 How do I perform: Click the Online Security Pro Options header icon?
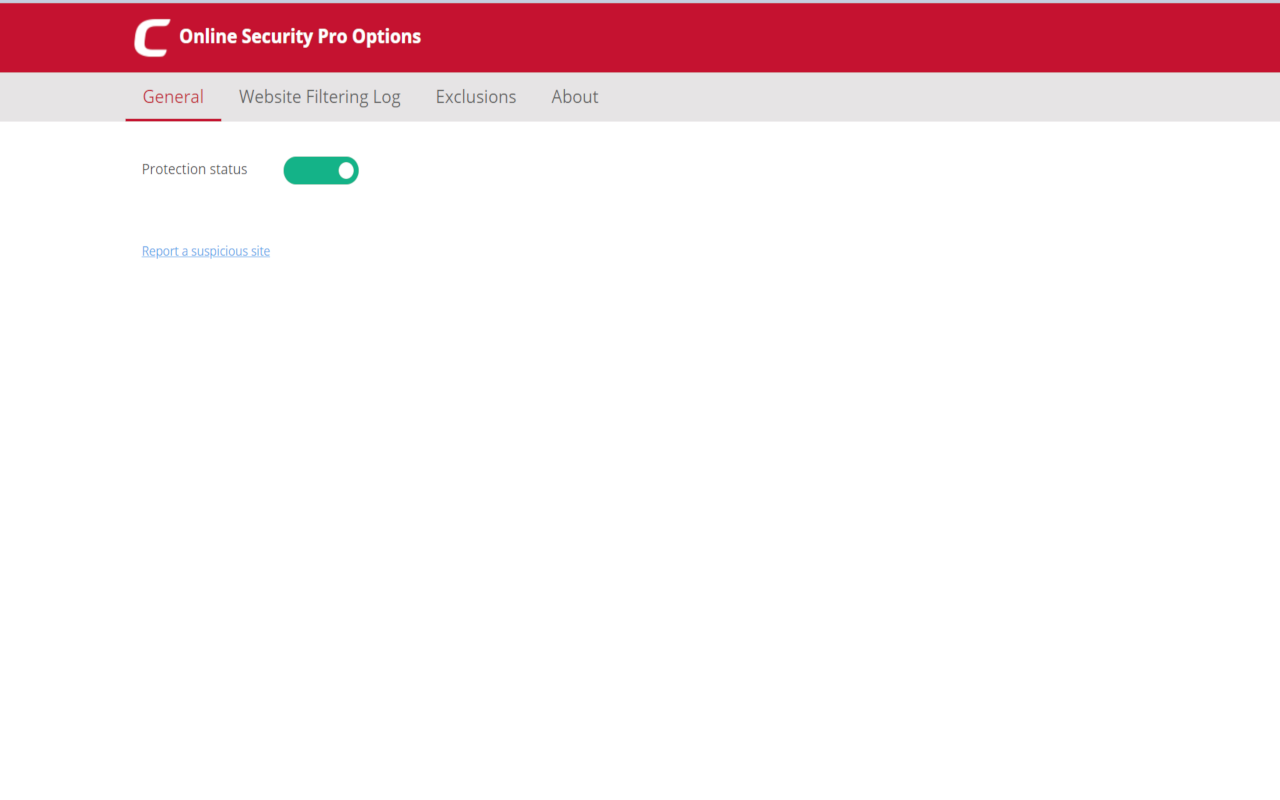click(x=150, y=37)
